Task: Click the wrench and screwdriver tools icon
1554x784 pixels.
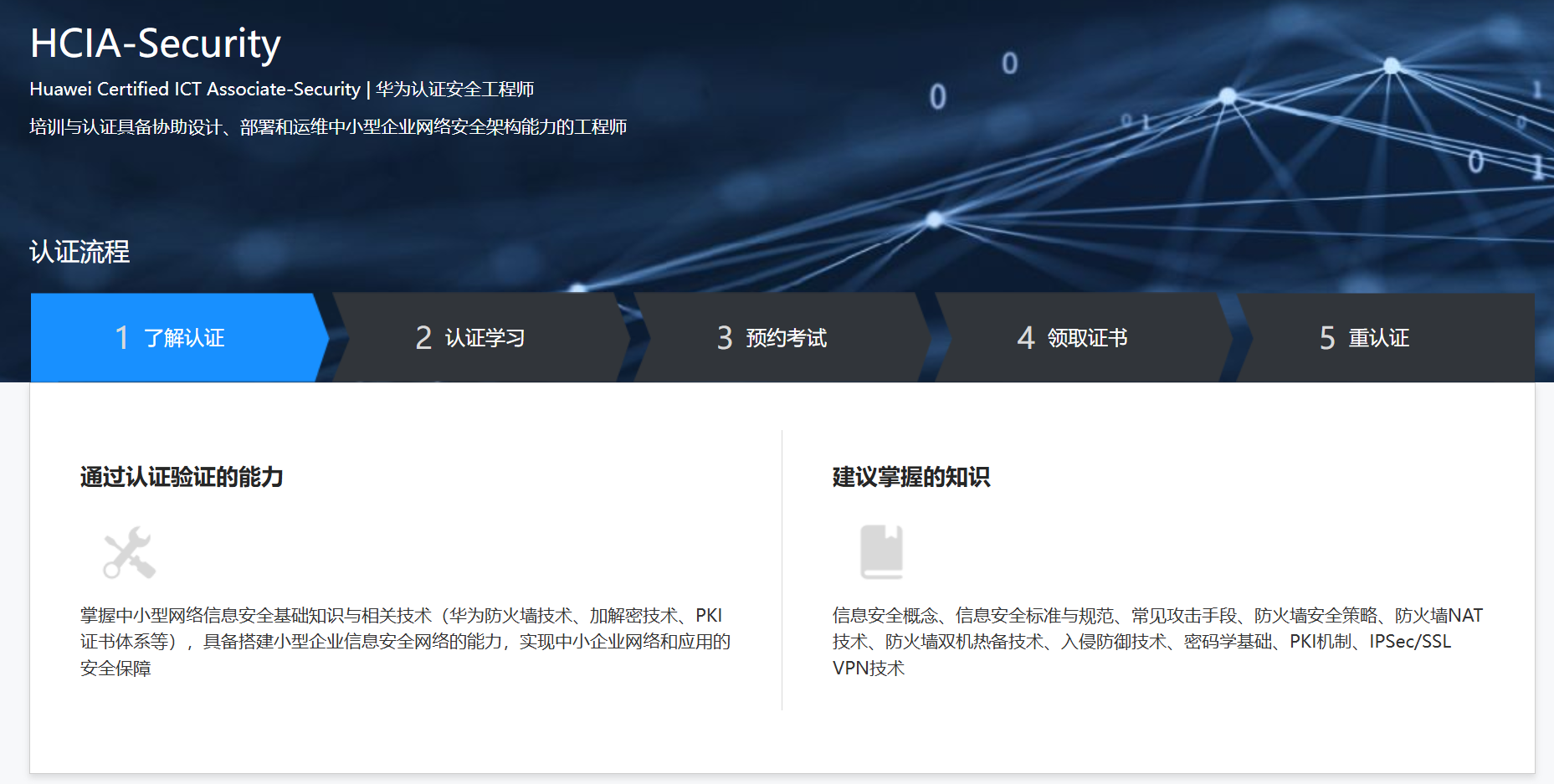Action: 129,552
